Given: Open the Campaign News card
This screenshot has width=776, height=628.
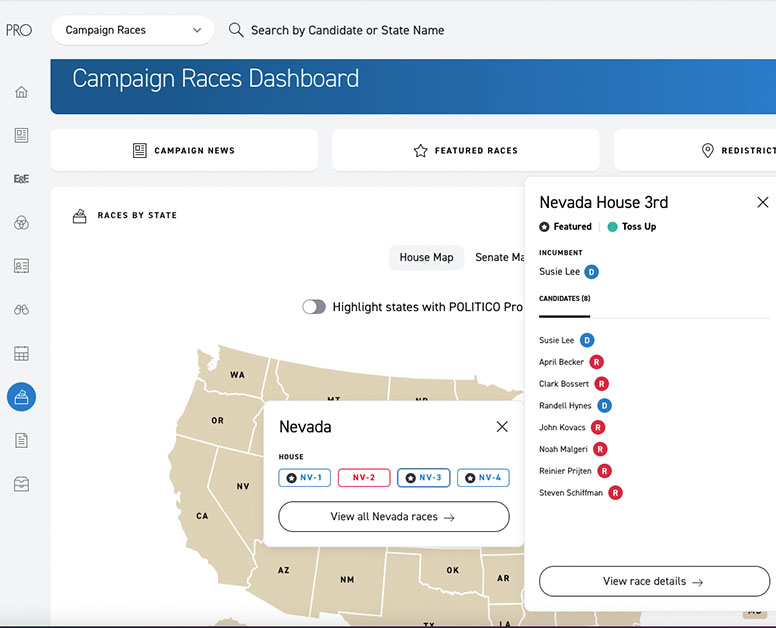Looking at the screenshot, I should [184, 150].
